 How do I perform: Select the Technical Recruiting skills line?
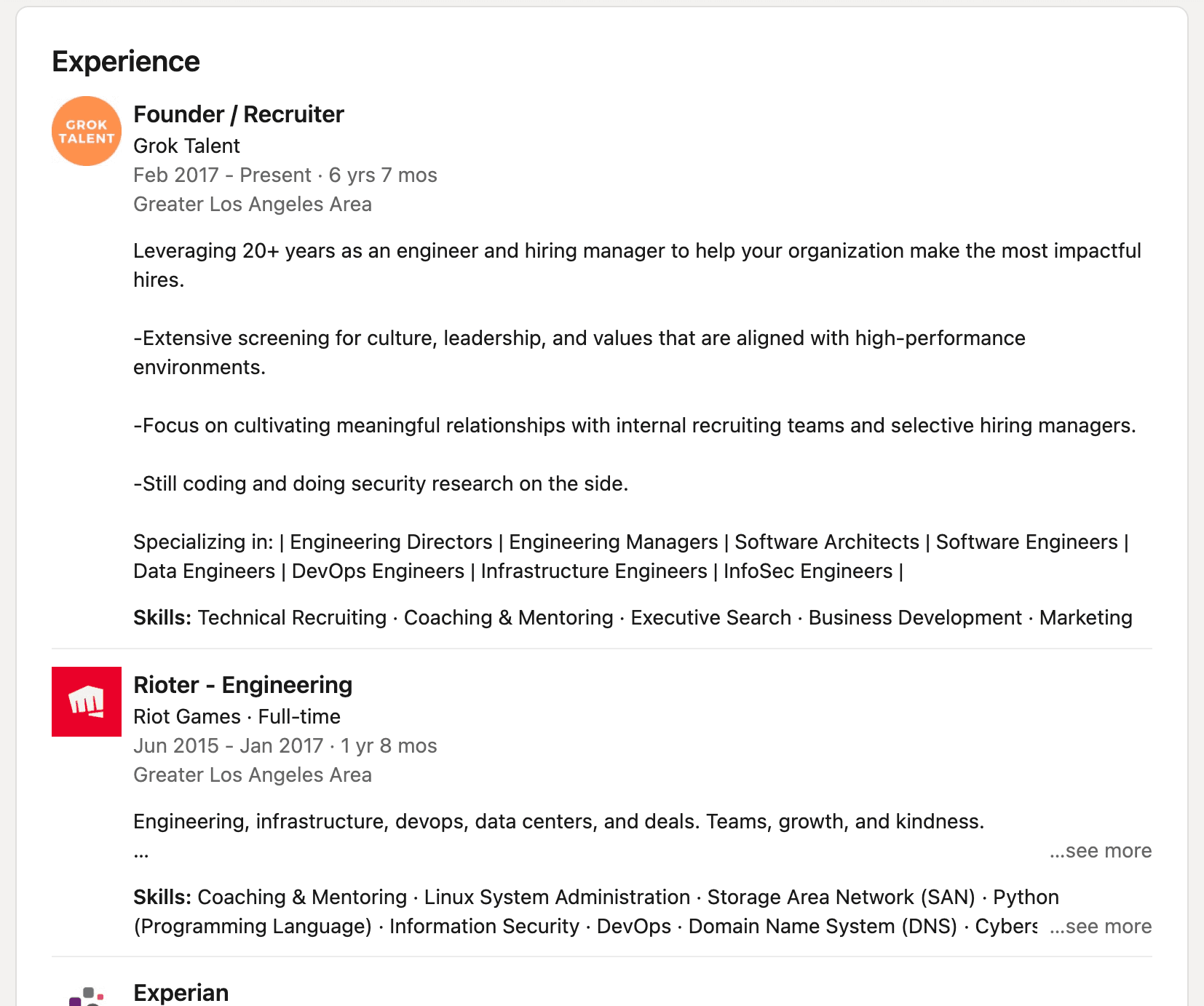coord(632,618)
